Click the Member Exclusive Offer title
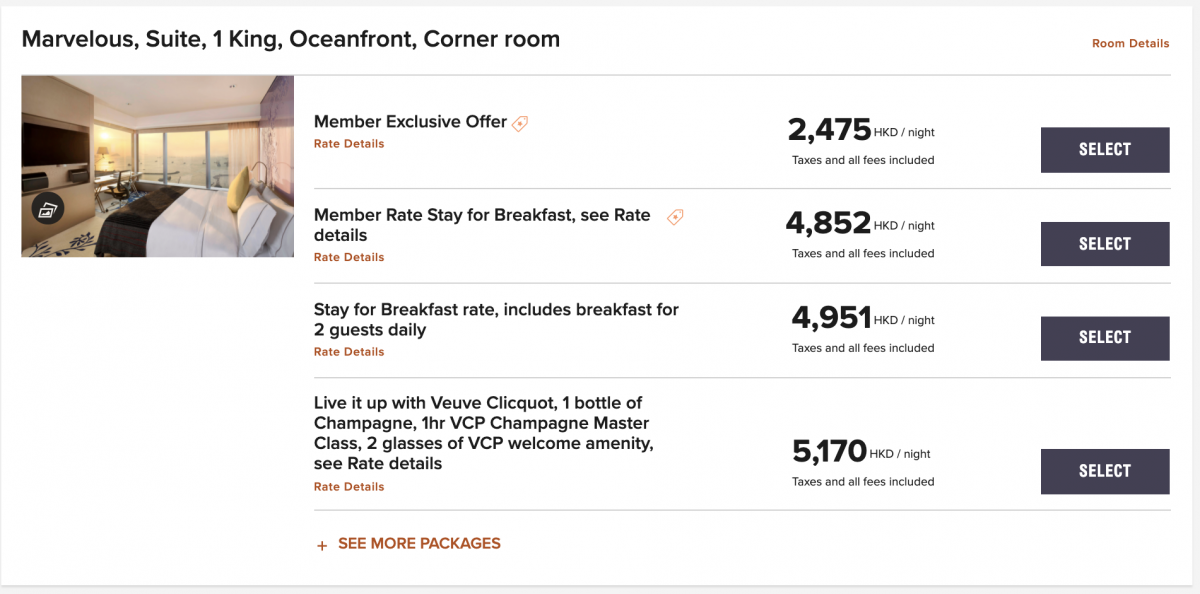1200x594 pixels. click(410, 122)
